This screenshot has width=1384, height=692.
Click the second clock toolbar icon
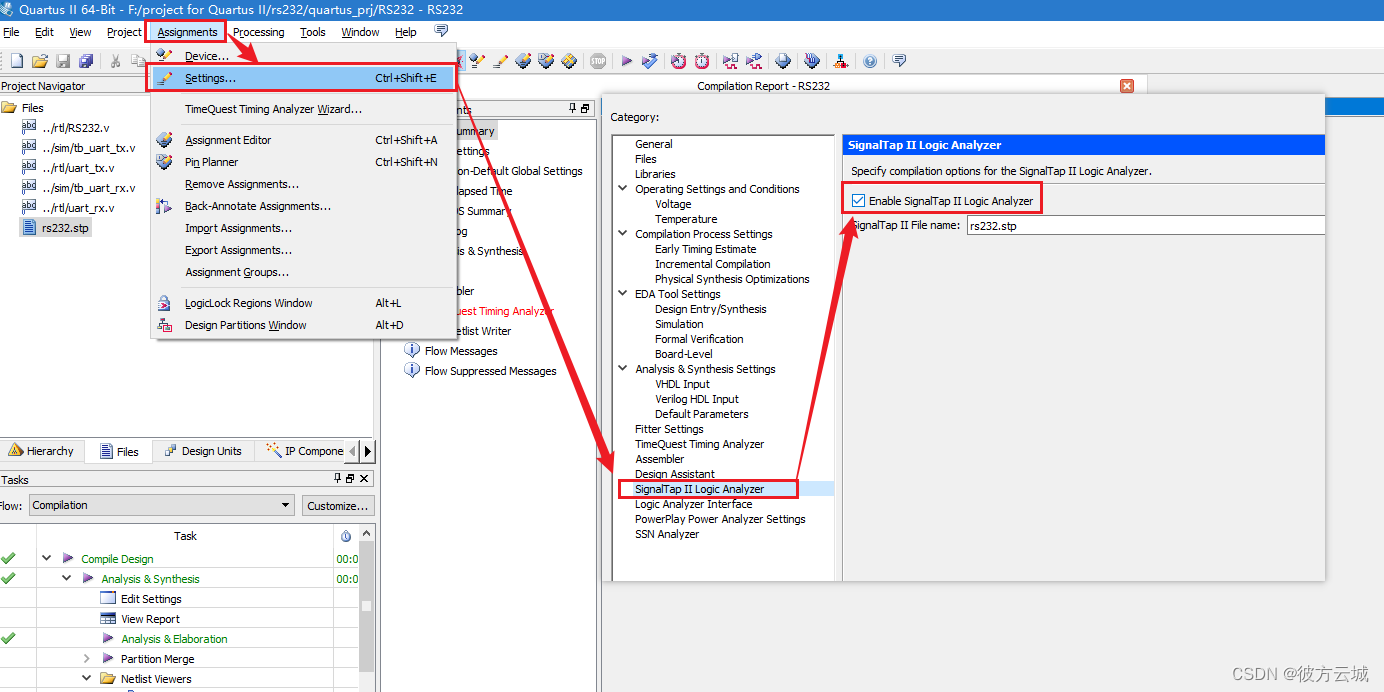702,61
